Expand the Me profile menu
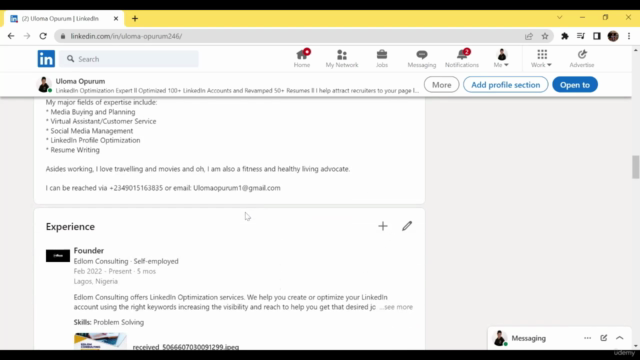 point(501,58)
